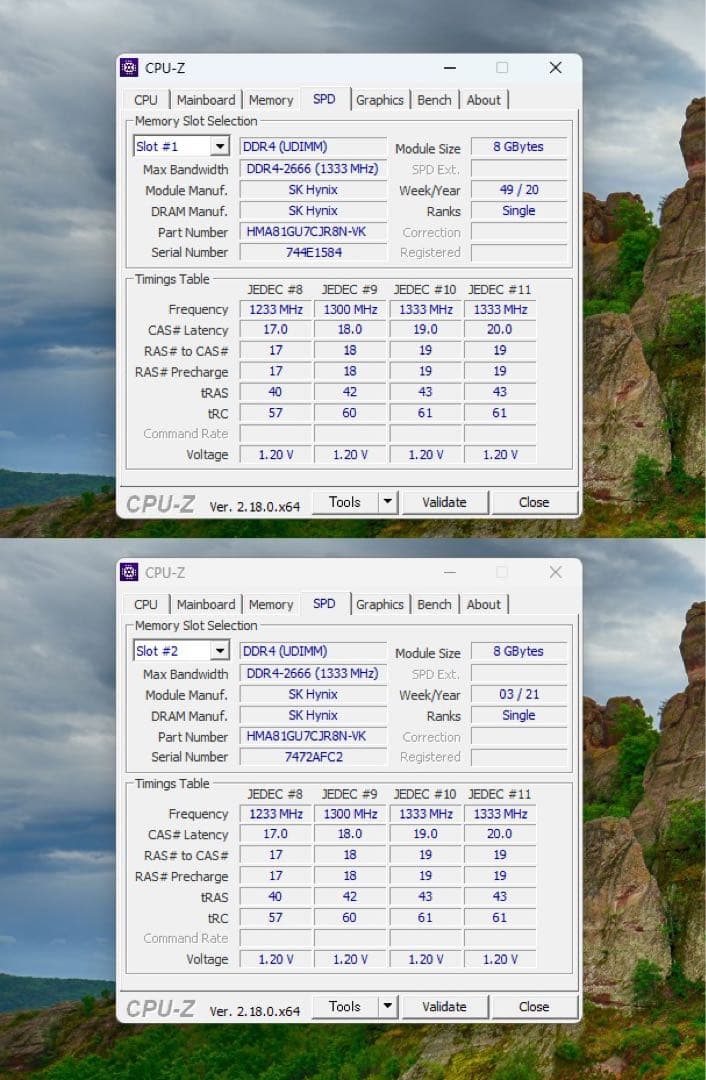Click Max Bandwidth DDR4-2666 value in Slot #2 window

point(313,672)
